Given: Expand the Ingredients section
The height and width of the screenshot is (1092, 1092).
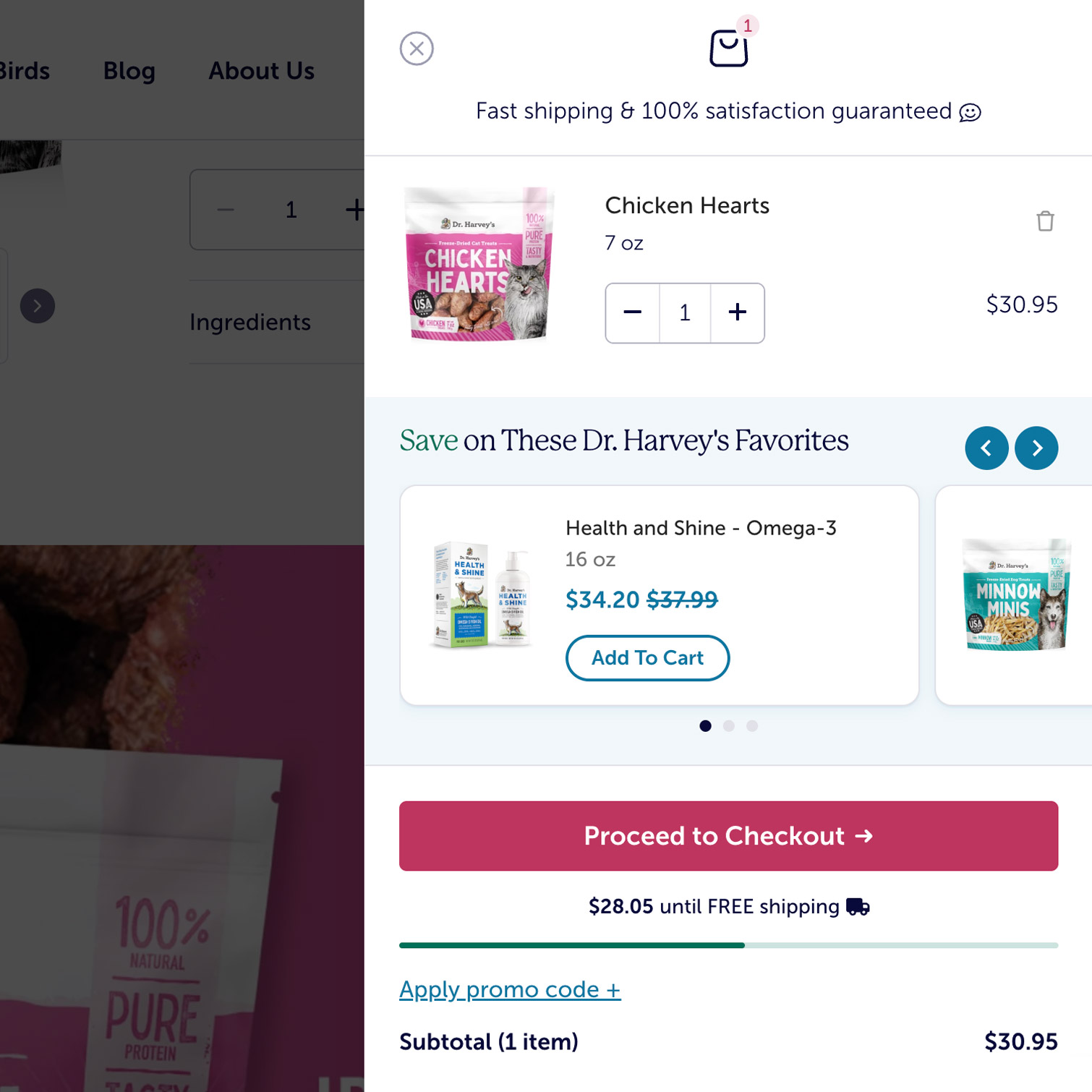Looking at the screenshot, I should (x=250, y=323).
